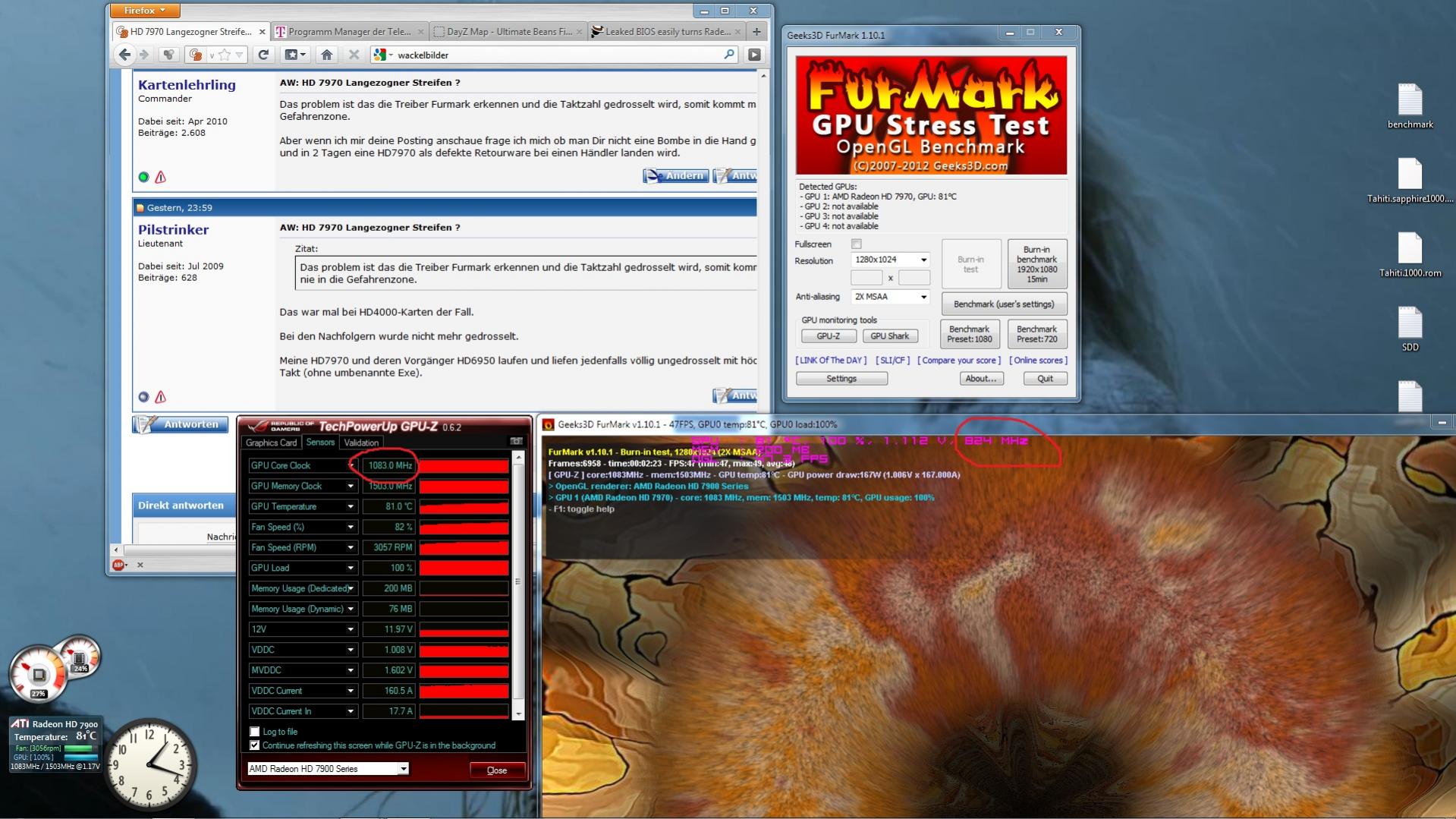Click the stop loading X icon in Firefox toolbar
The width and height of the screenshot is (1456, 819).
point(354,55)
